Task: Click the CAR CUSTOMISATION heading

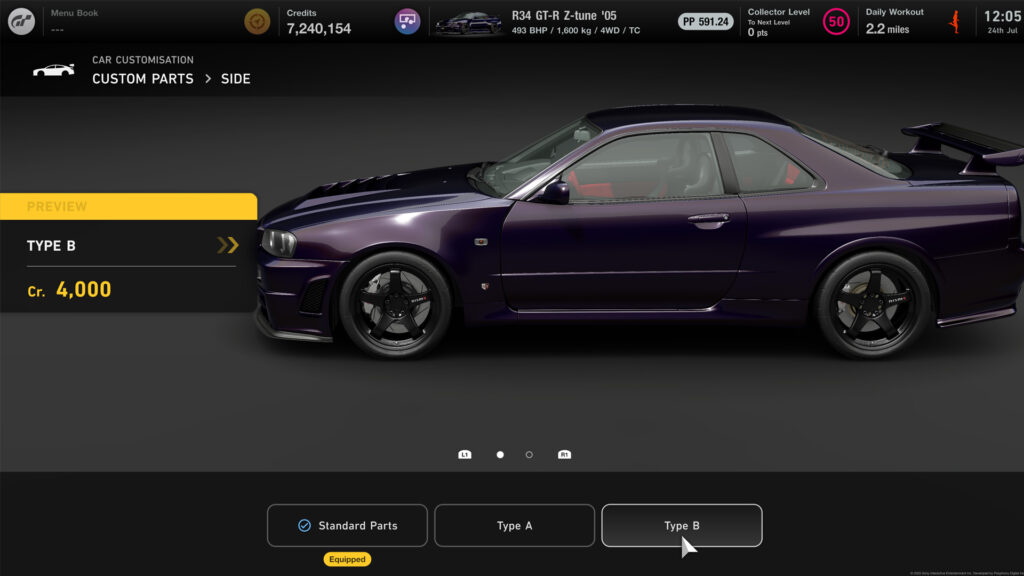Action: 143,59
